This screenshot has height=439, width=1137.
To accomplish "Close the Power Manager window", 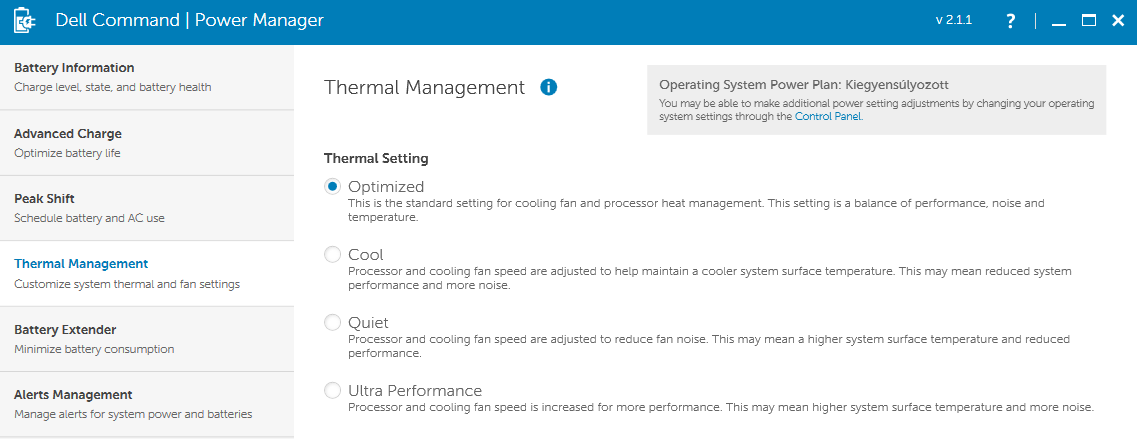I will [x=1118, y=21].
